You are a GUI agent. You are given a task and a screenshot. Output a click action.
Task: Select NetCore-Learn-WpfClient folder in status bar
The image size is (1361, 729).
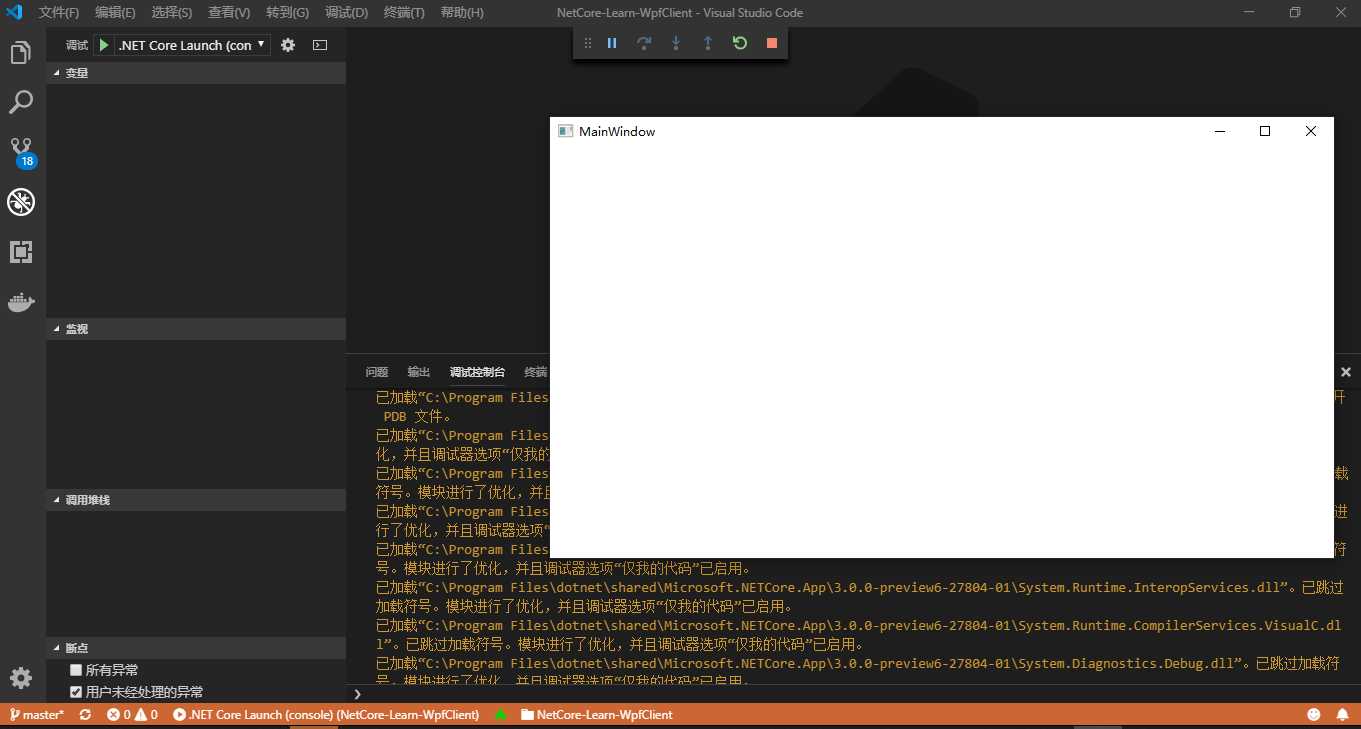(596, 715)
